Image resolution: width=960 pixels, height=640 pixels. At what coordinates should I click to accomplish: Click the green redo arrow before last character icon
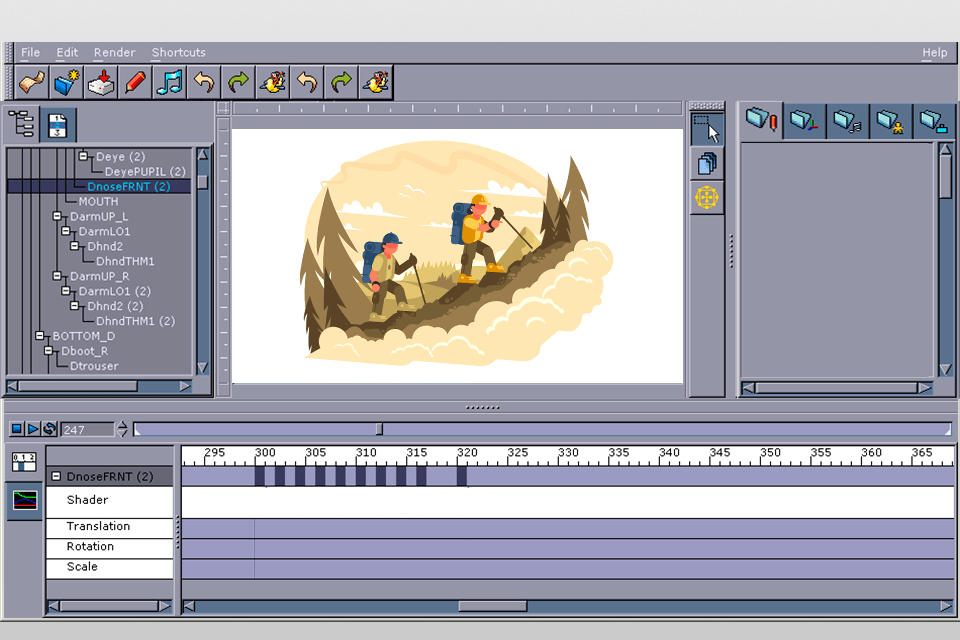(x=341, y=82)
